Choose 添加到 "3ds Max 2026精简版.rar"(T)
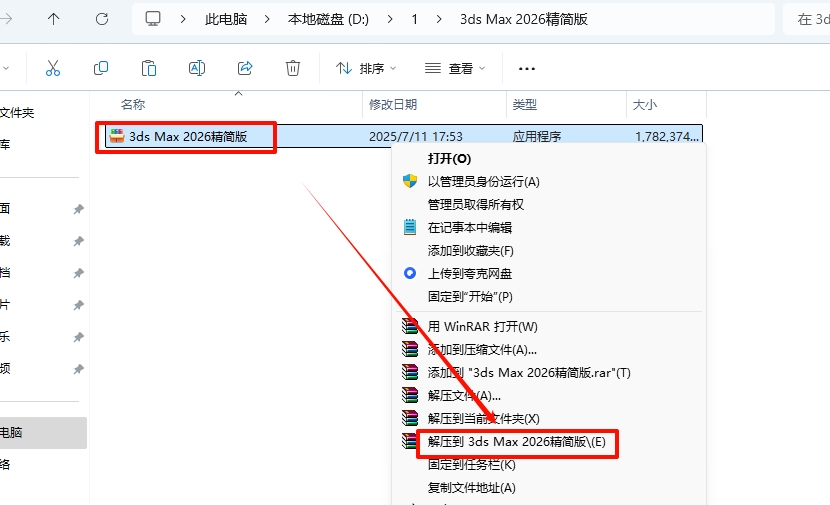Screen dimensions: 830x505 (529, 373)
